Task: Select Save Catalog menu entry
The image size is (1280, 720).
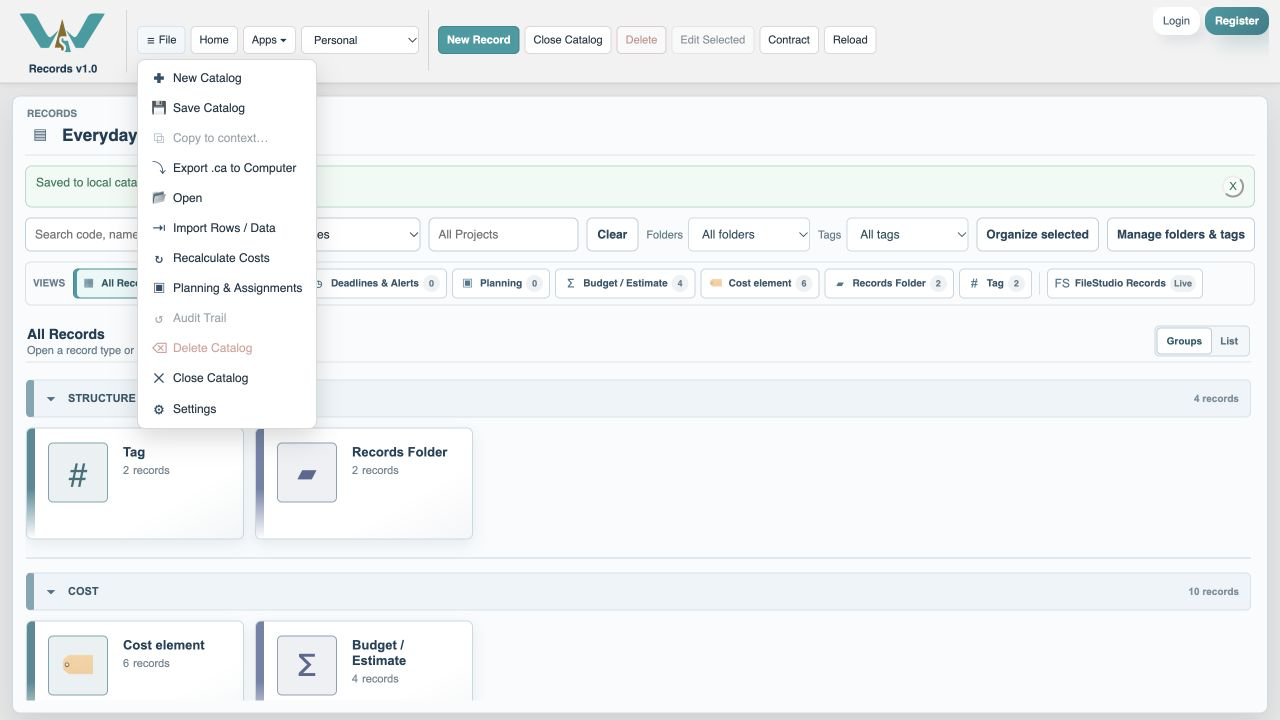Action: click(x=227, y=108)
